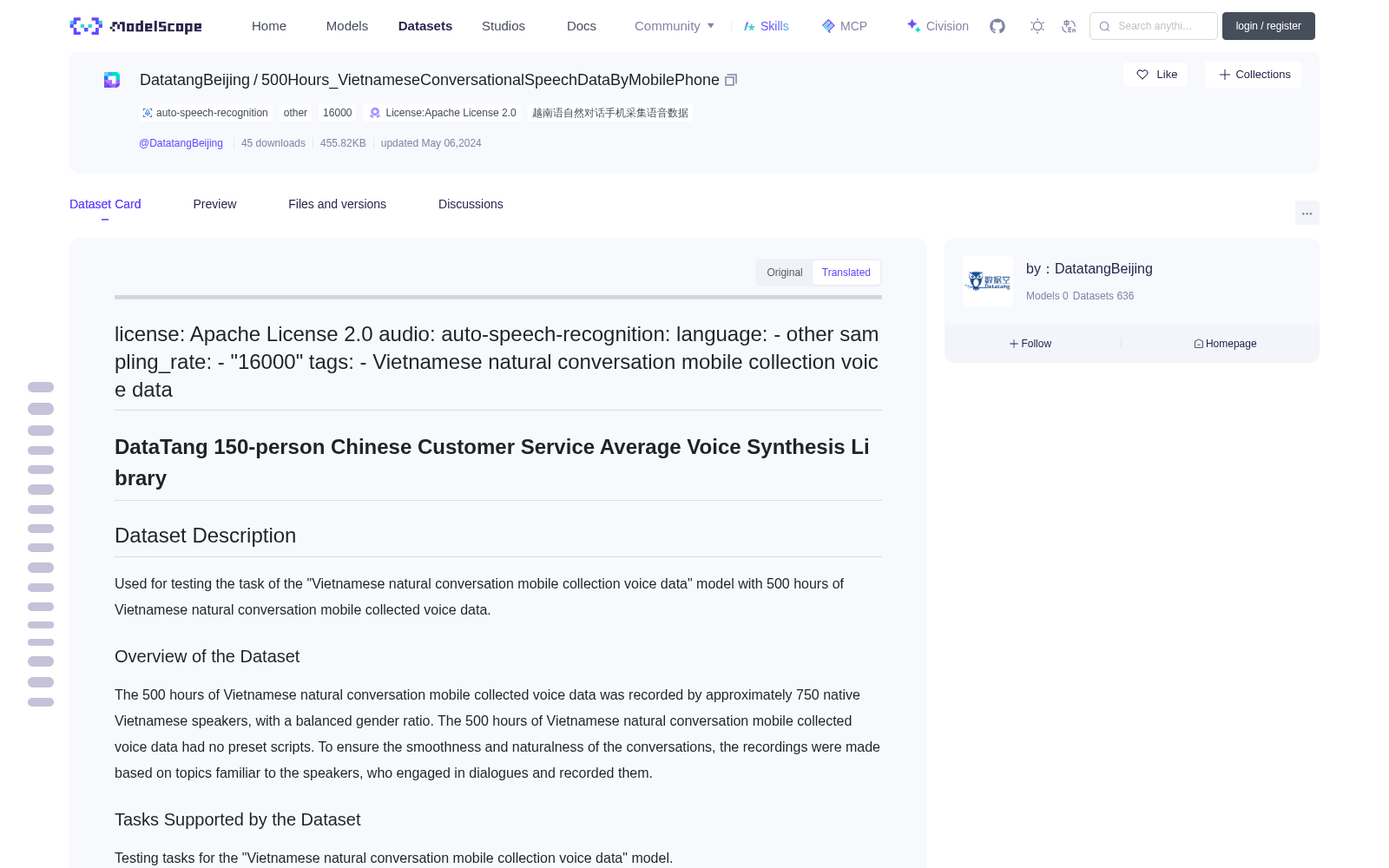Add dataset to Collections
Image resolution: width=1389 pixels, height=868 pixels.
[x=1254, y=75]
